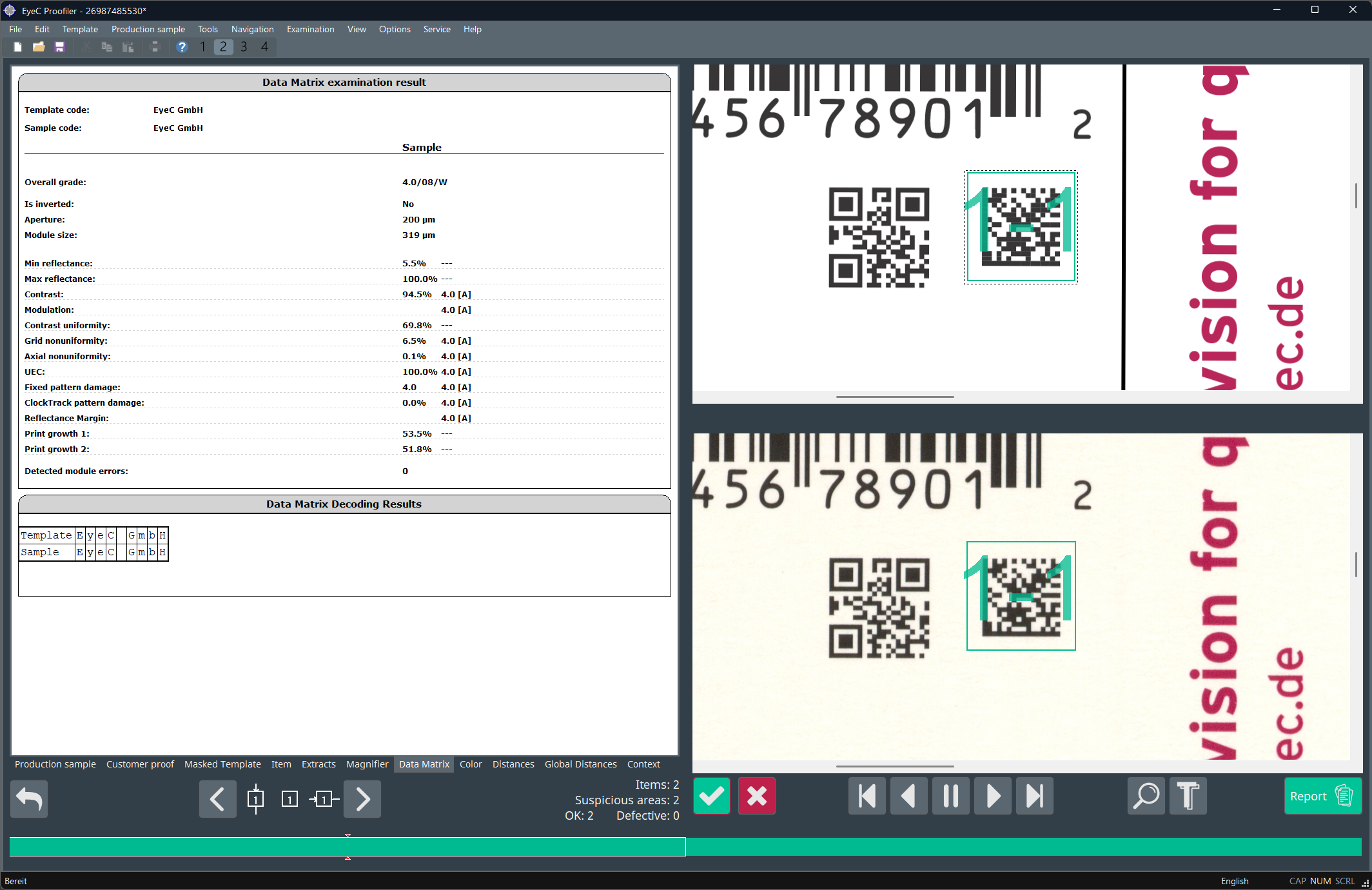The image size is (1372, 890).
Task: Step back with the reverse play button
Action: 909,796
